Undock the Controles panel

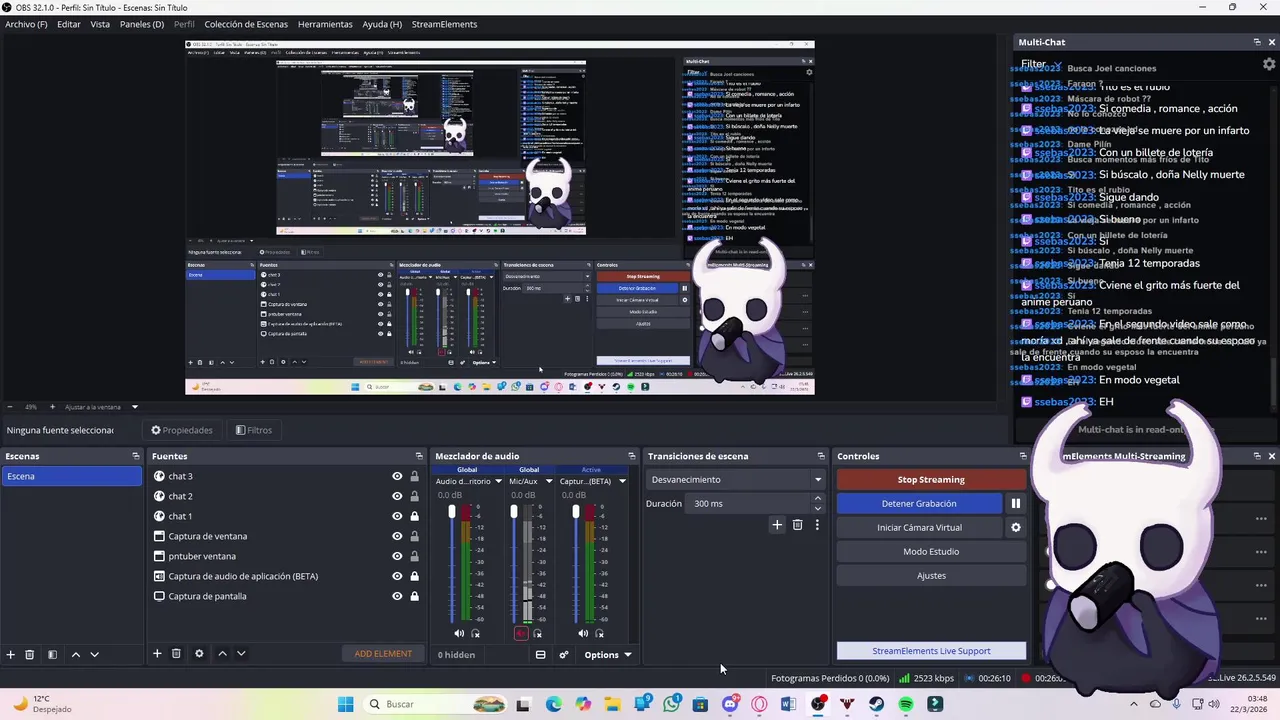(1022, 456)
